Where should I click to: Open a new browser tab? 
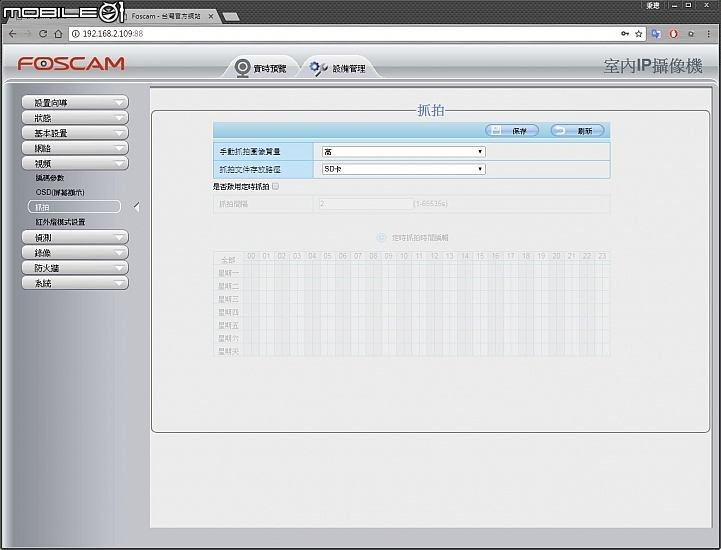pos(230,17)
